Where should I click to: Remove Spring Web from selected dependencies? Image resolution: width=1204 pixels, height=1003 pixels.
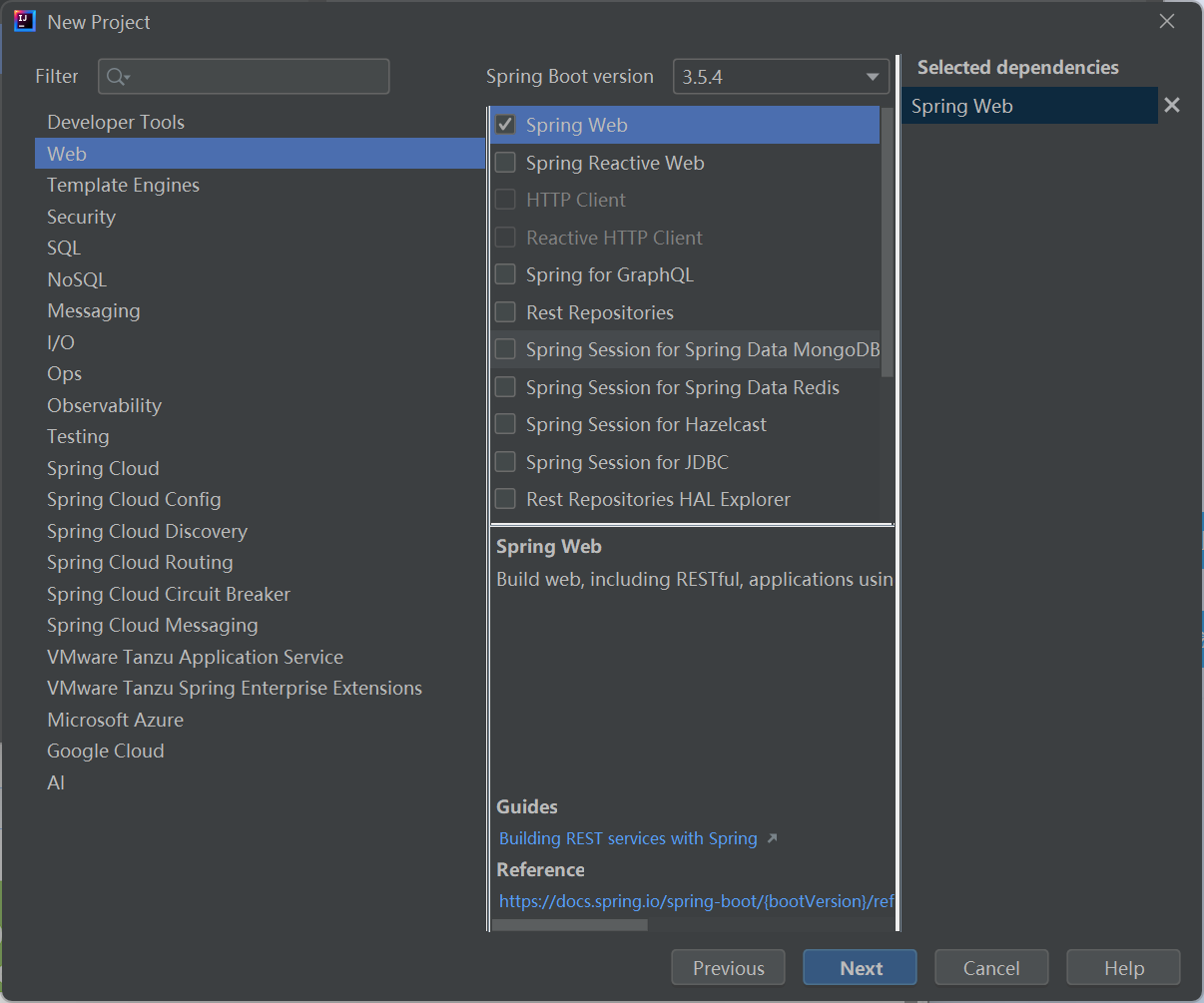click(1172, 105)
